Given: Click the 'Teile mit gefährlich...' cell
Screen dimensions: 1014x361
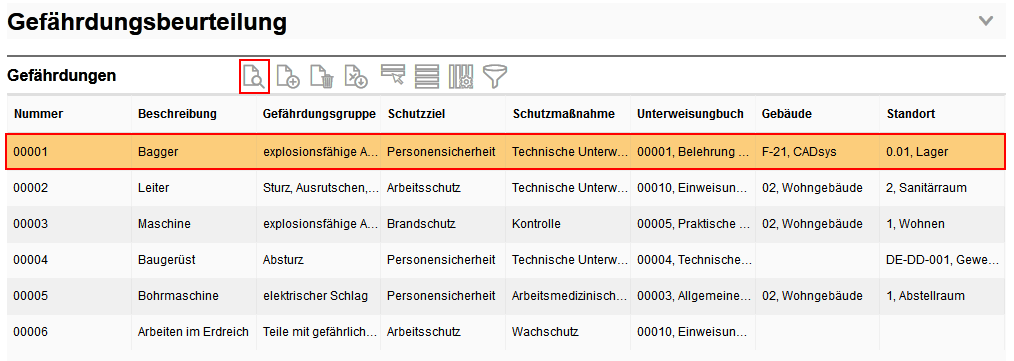Looking at the screenshot, I should point(319,332).
